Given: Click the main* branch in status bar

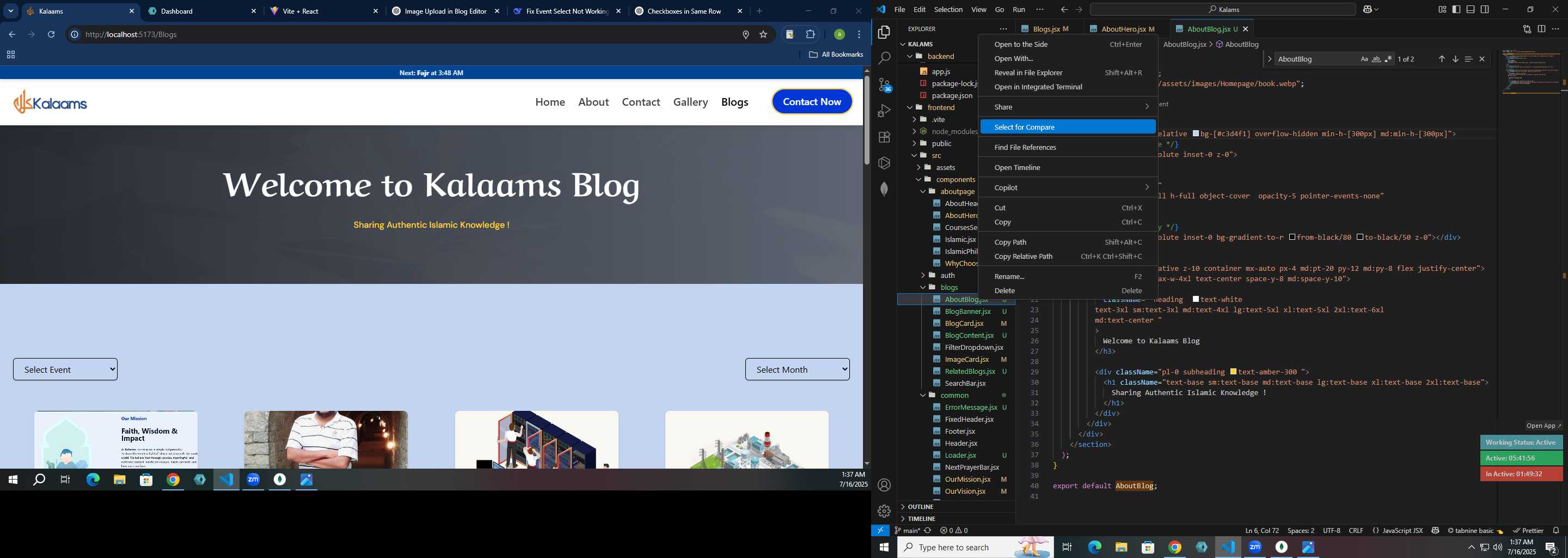Looking at the screenshot, I should [908, 531].
